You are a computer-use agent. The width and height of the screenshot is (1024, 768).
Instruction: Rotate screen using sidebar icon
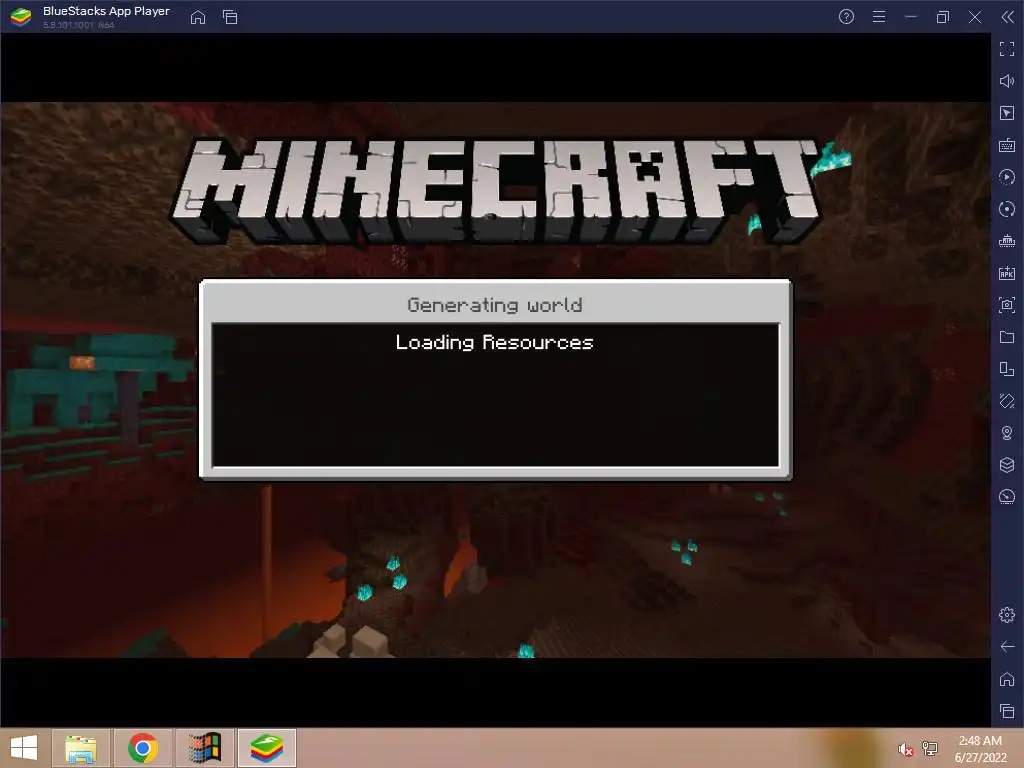[x=1007, y=369]
